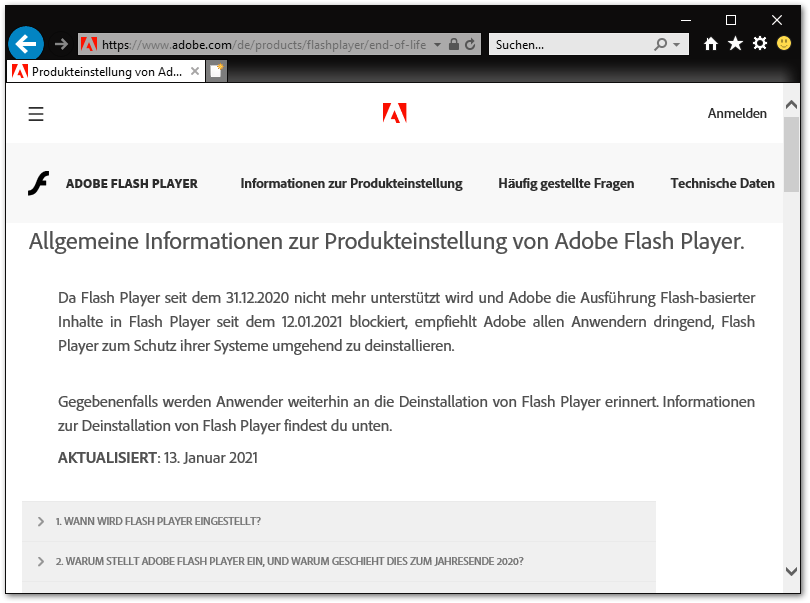810x603 pixels.
Task: Click the forward navigation arrow
Action: [x=62, y=44]
